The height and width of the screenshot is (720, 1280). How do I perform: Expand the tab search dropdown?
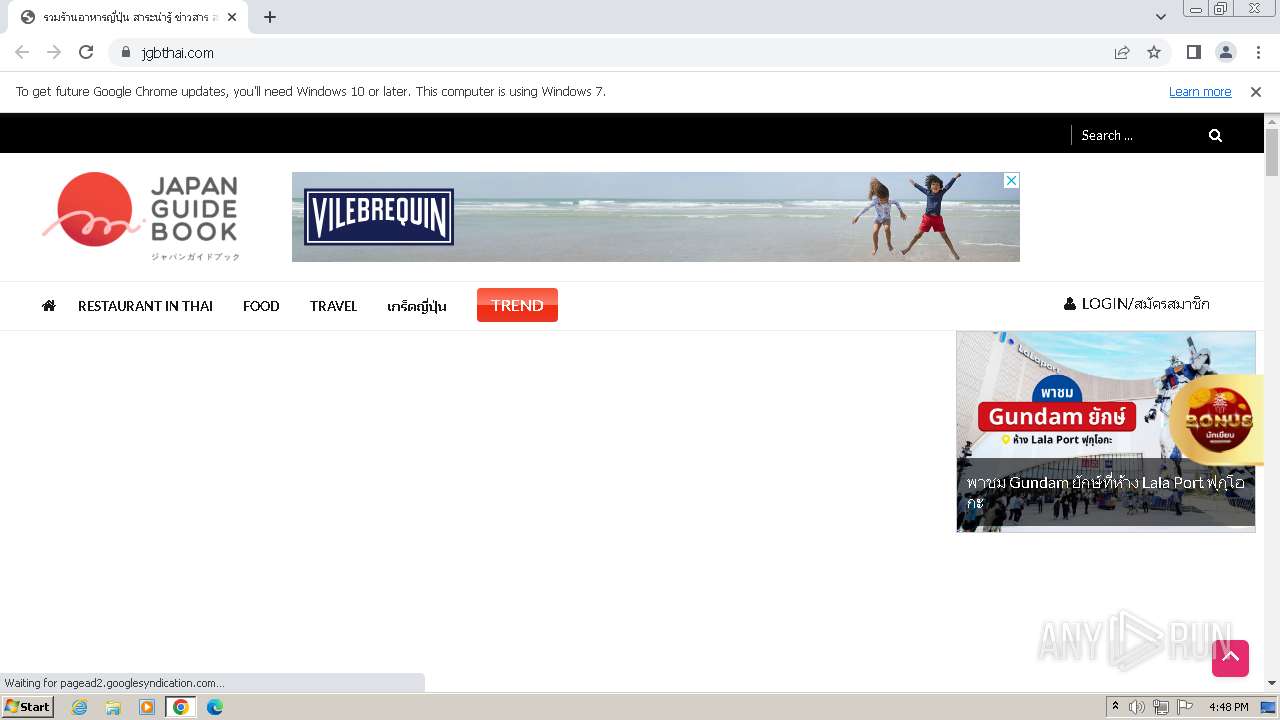[x=1160, y=17]
